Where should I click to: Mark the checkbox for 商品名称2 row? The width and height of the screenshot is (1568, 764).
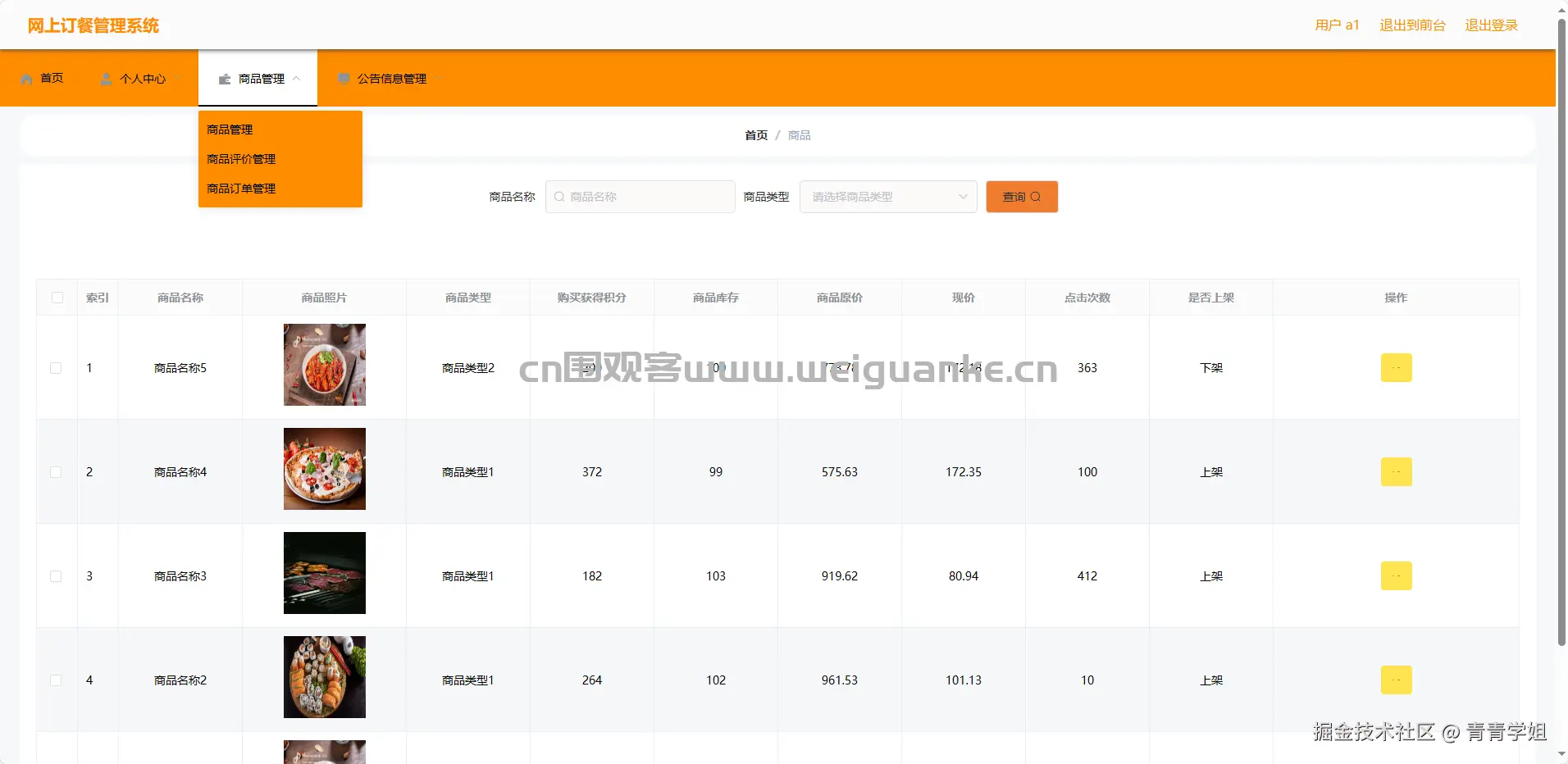[56, 680]
